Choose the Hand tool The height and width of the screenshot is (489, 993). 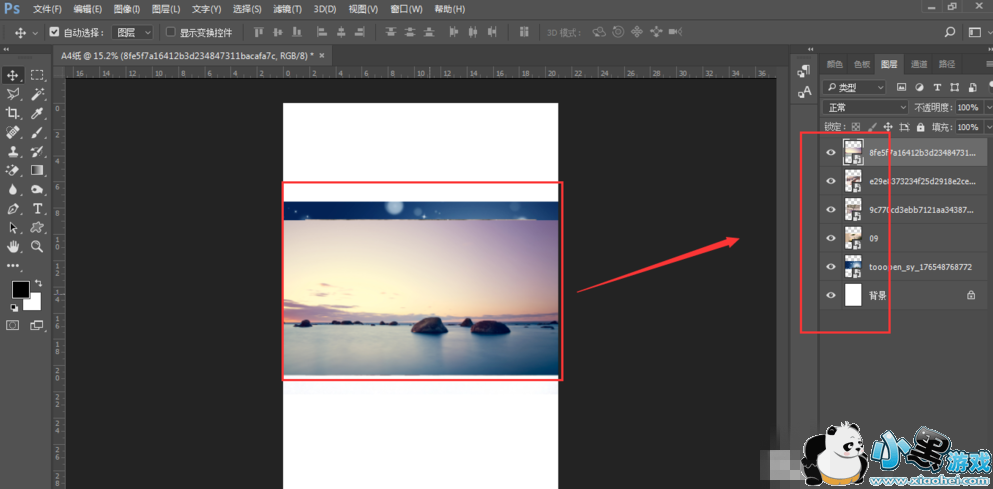(13, 246)
